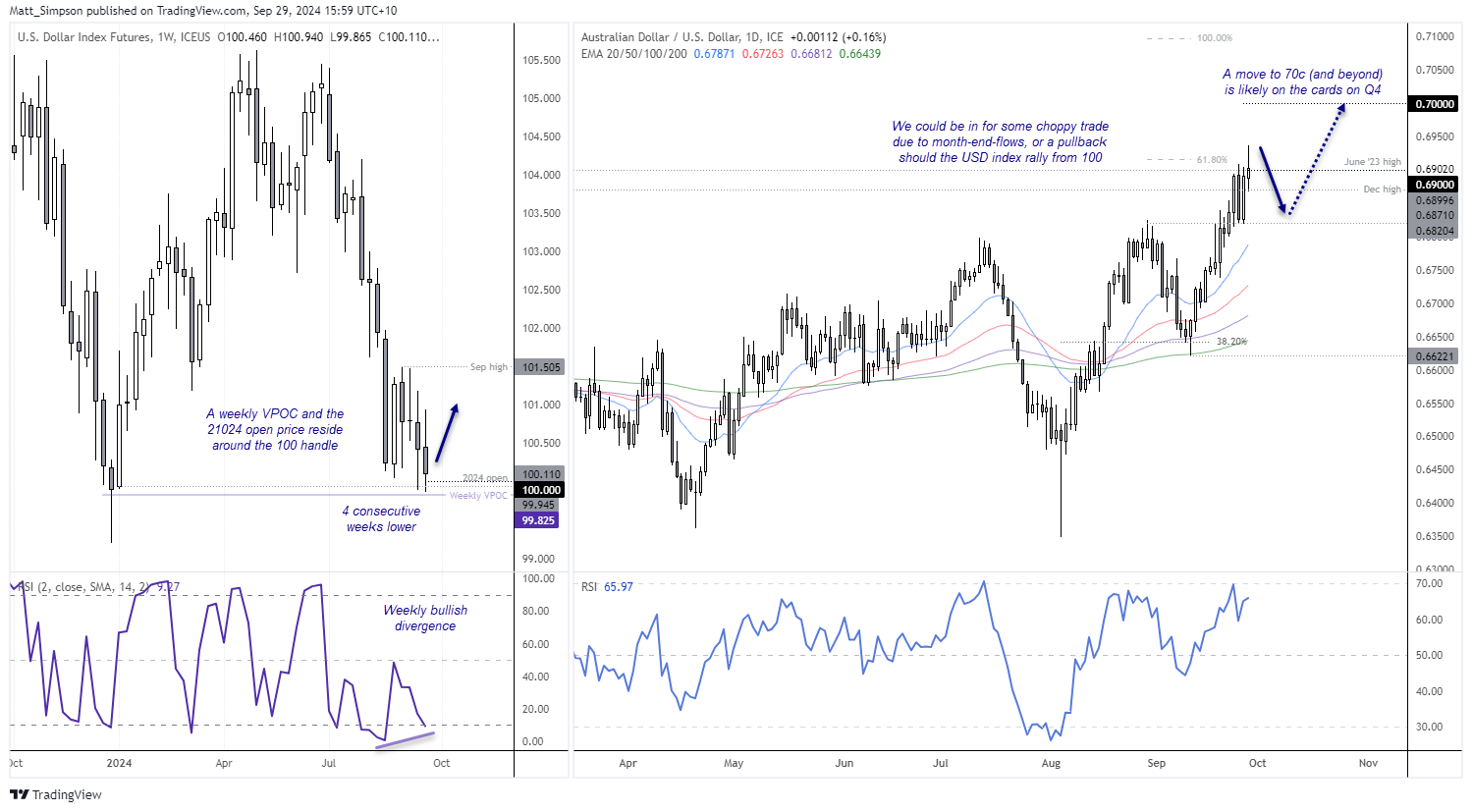This screenshot has height=812, width=1472.
Task: Click the 99.945 price tag
Action: point(538,505)
